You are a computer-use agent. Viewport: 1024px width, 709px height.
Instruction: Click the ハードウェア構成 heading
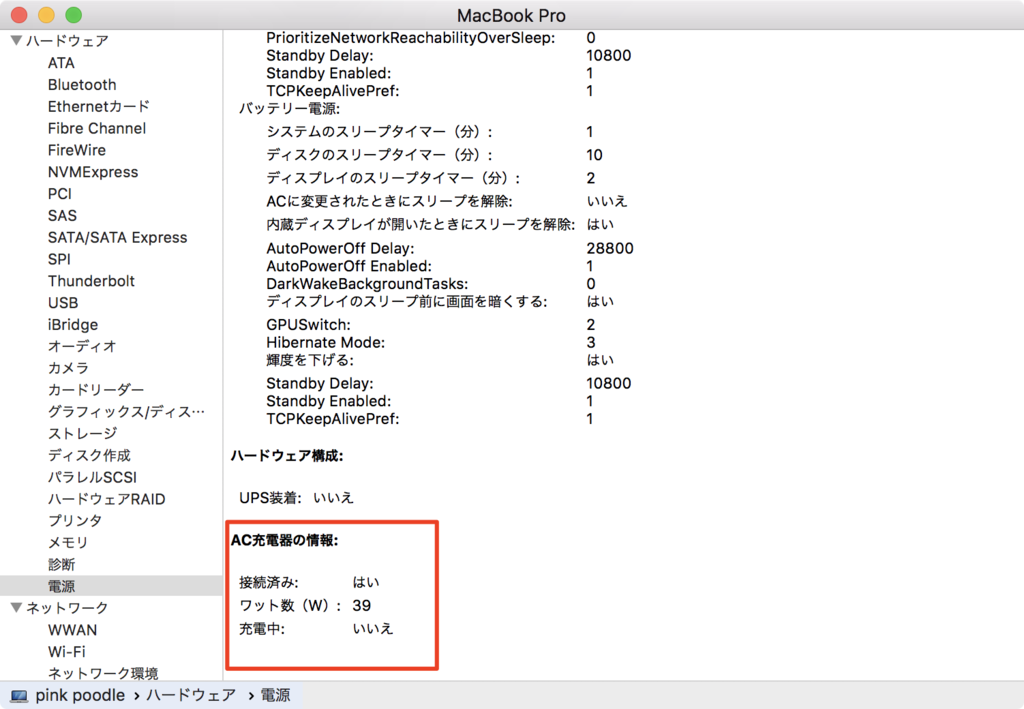click(287, 456)
